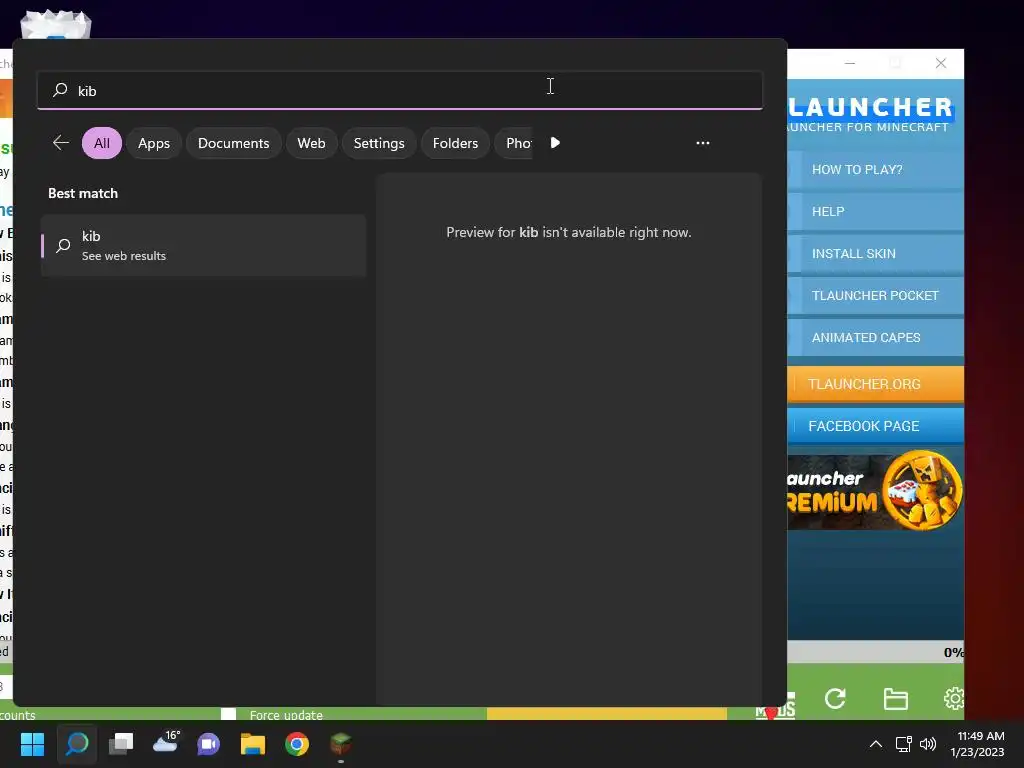Click the orange TLAUNCHER.ORG button
The image size is (1024, 768).
[x=875, y=384]
